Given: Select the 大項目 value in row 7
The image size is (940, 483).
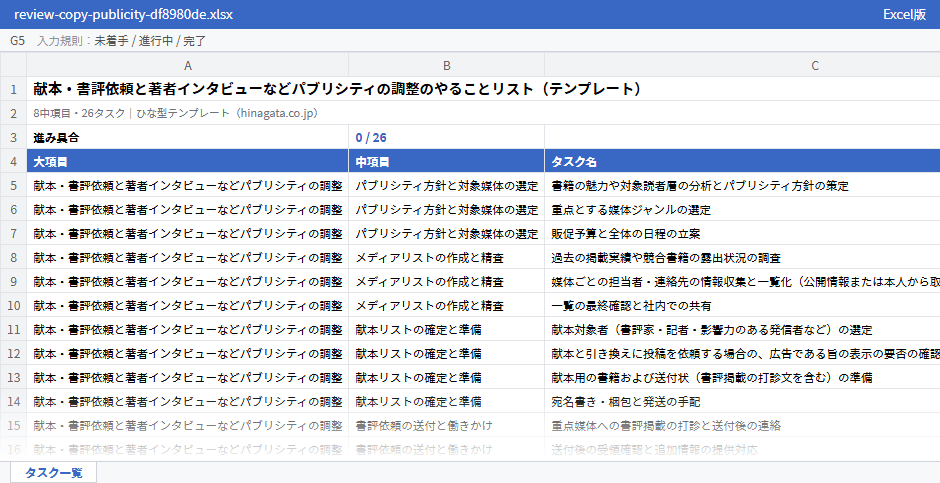Looking at the screenshot, I should click(x=188, y=233).
